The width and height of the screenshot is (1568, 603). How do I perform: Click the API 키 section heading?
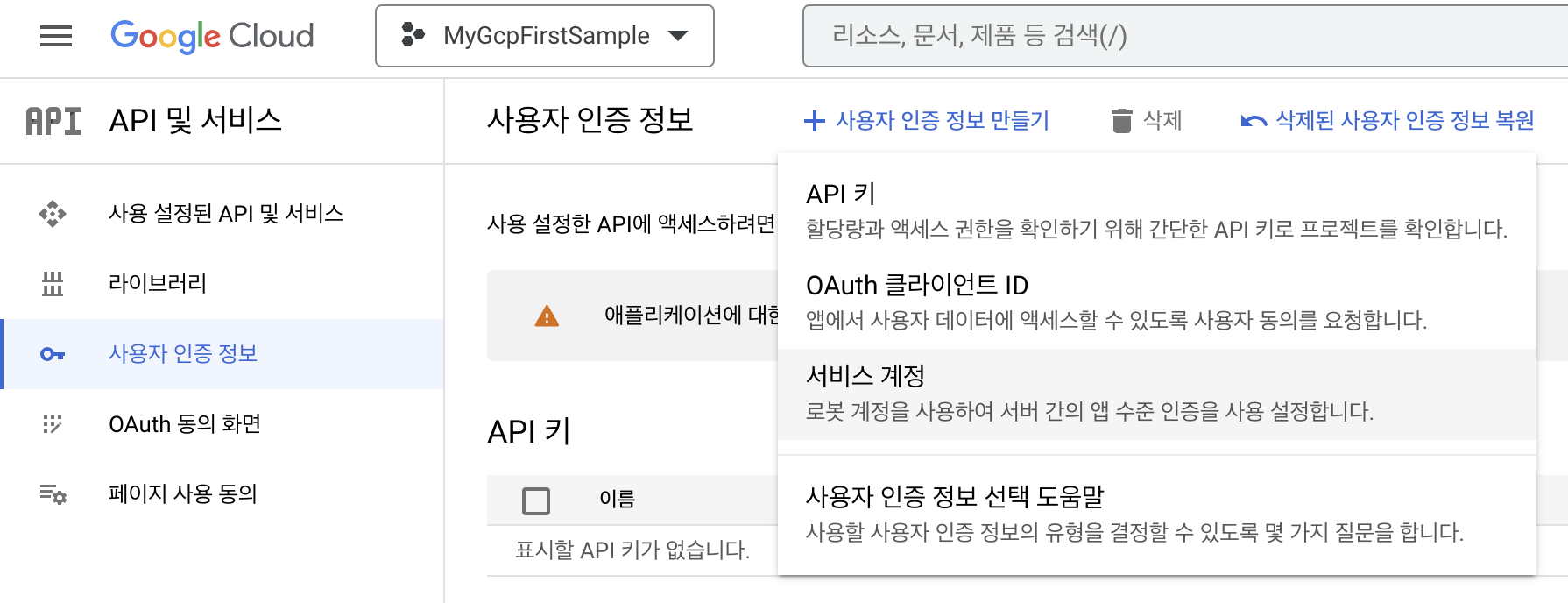point(529,432)
